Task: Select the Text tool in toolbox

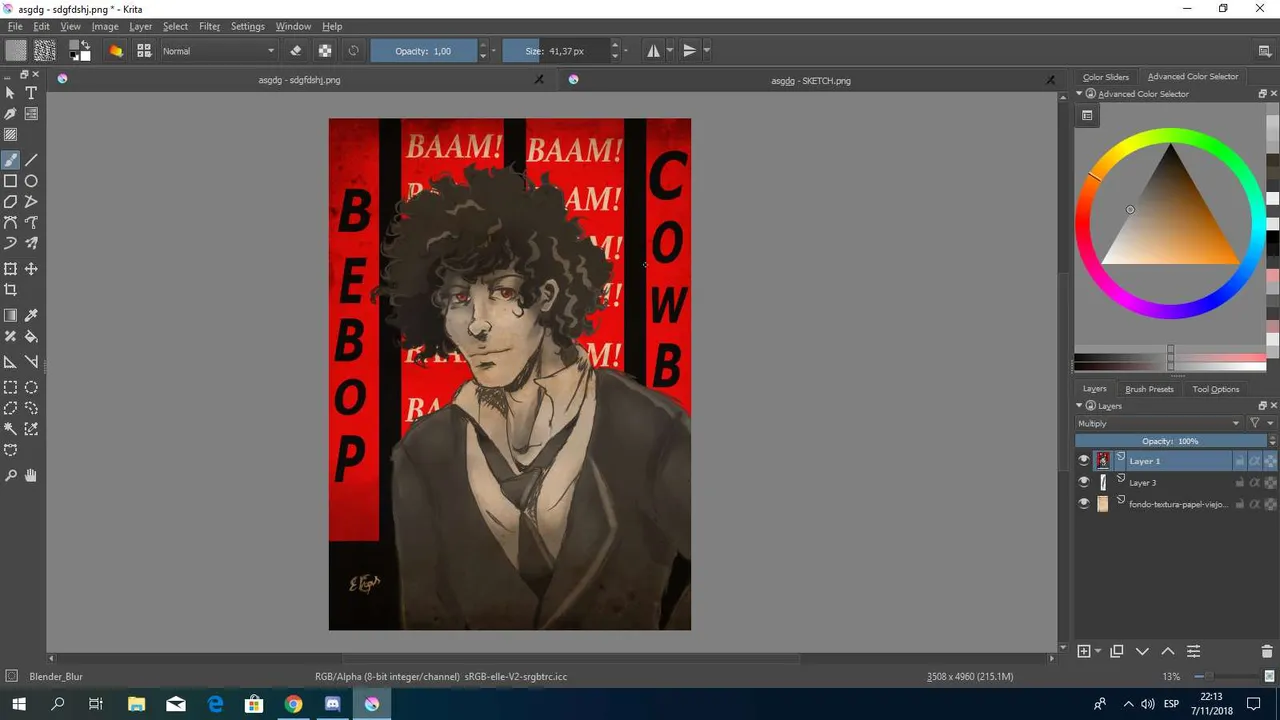Action: coord(31,93)
